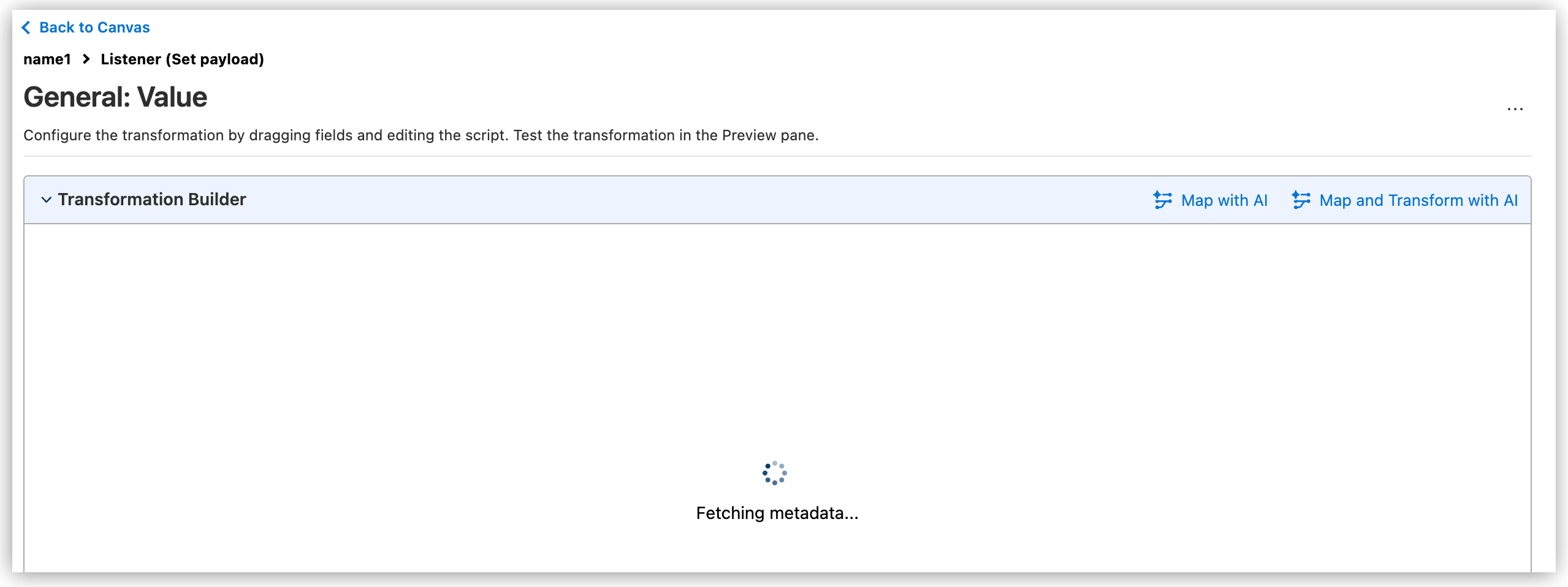Click the AI mapping icon next to Map with AI

point(1162,200)
